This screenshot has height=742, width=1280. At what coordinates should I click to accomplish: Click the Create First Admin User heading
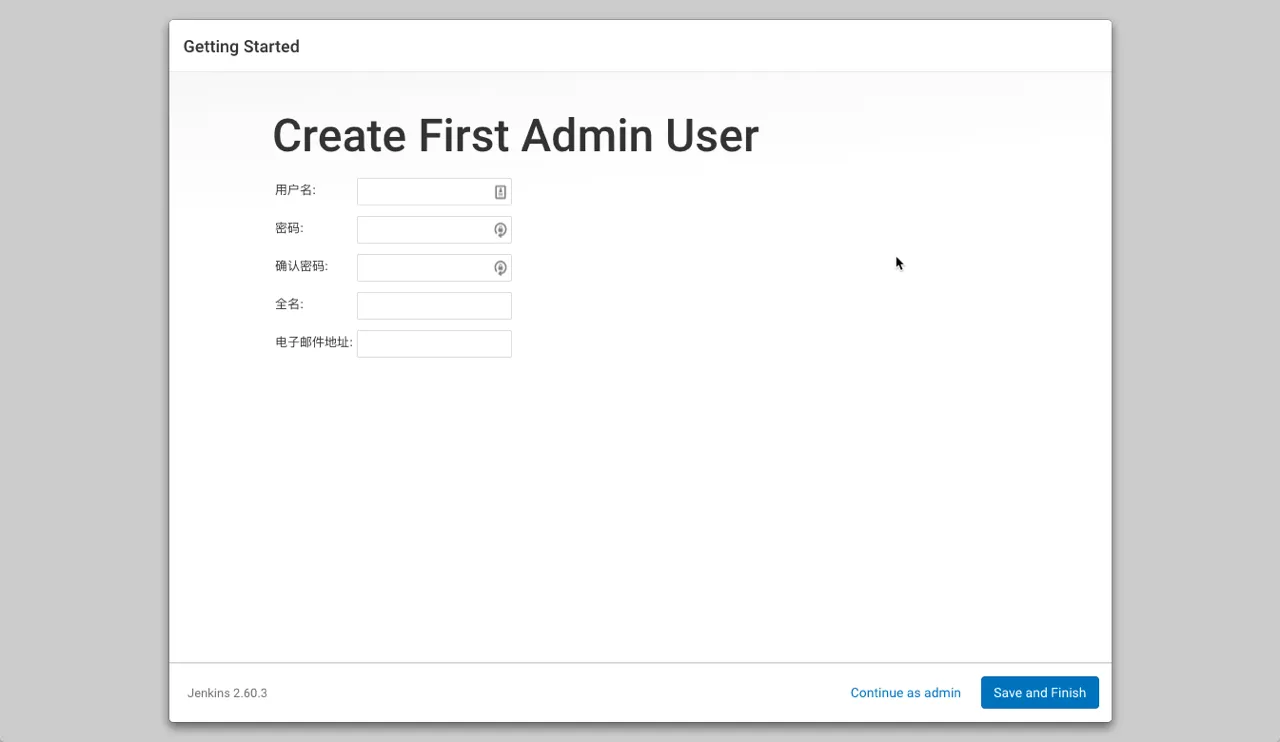(x=515, y=136)
